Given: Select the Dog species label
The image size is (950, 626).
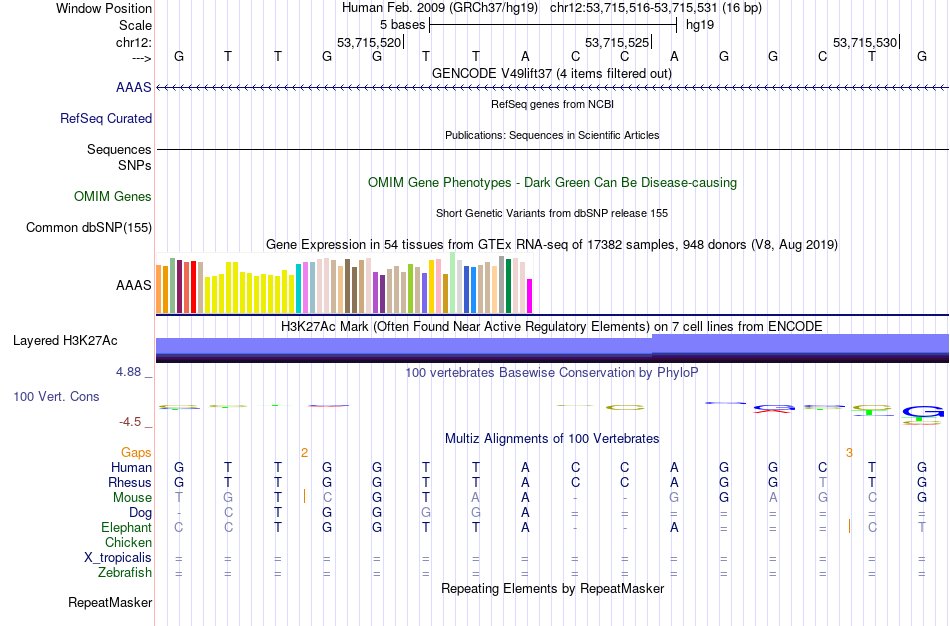Looking at the screenshot, I should (140, 513).
